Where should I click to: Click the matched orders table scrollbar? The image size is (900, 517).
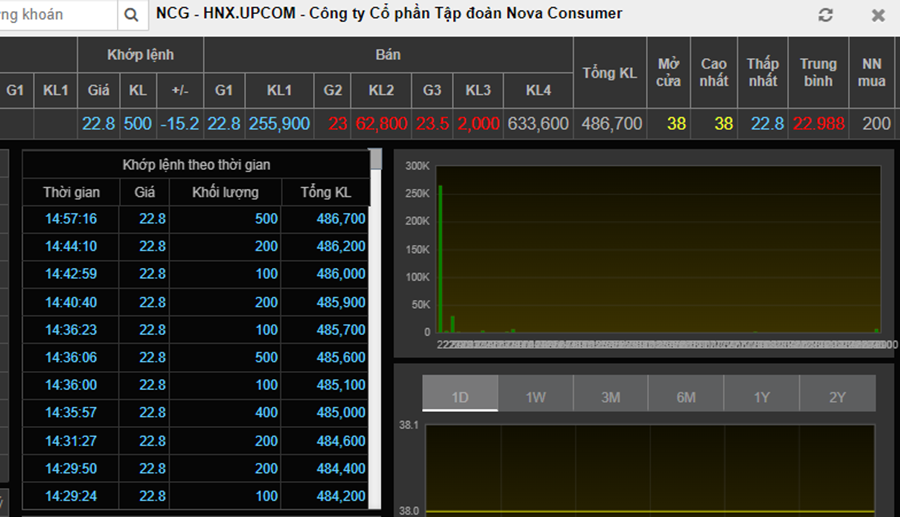pos(376,162)
